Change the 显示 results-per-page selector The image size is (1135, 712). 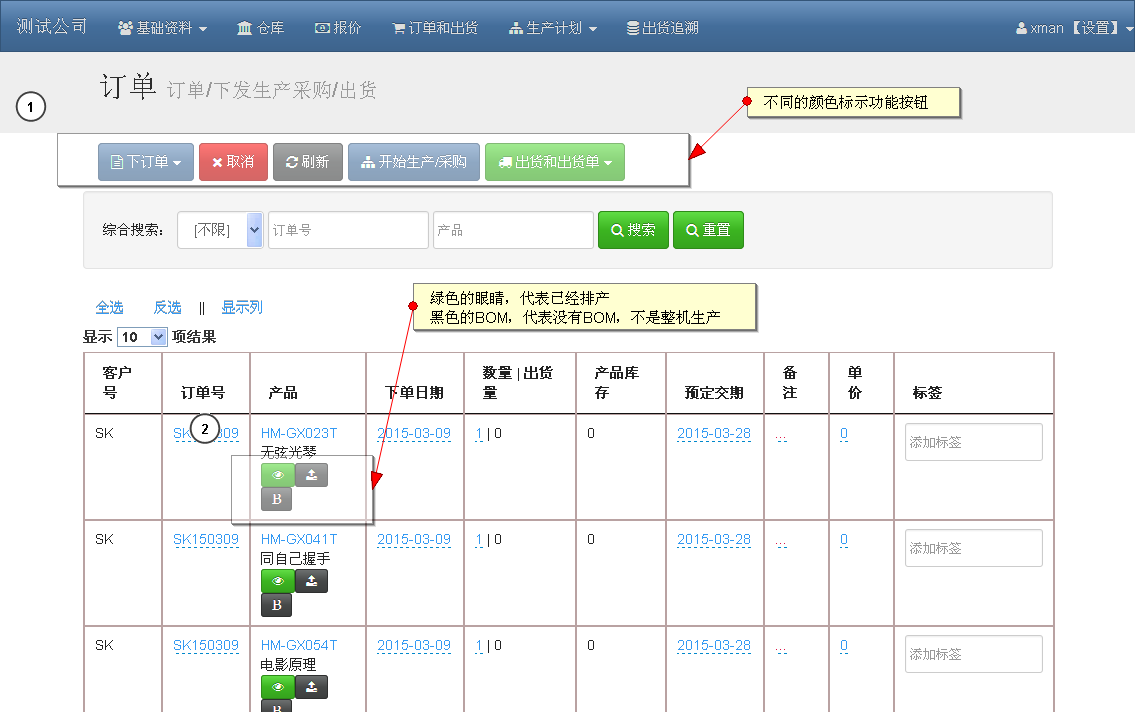tap(142, 337)
